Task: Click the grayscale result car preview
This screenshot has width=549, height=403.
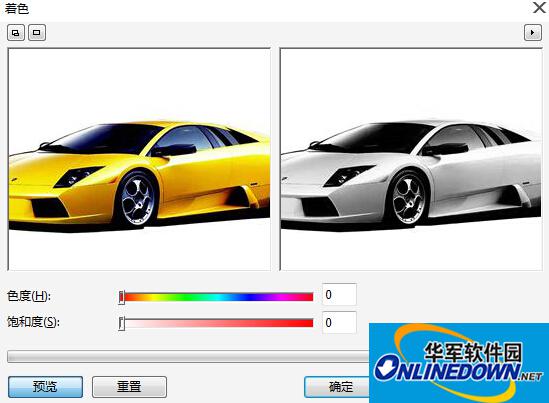Action: (x=411, y=159)
